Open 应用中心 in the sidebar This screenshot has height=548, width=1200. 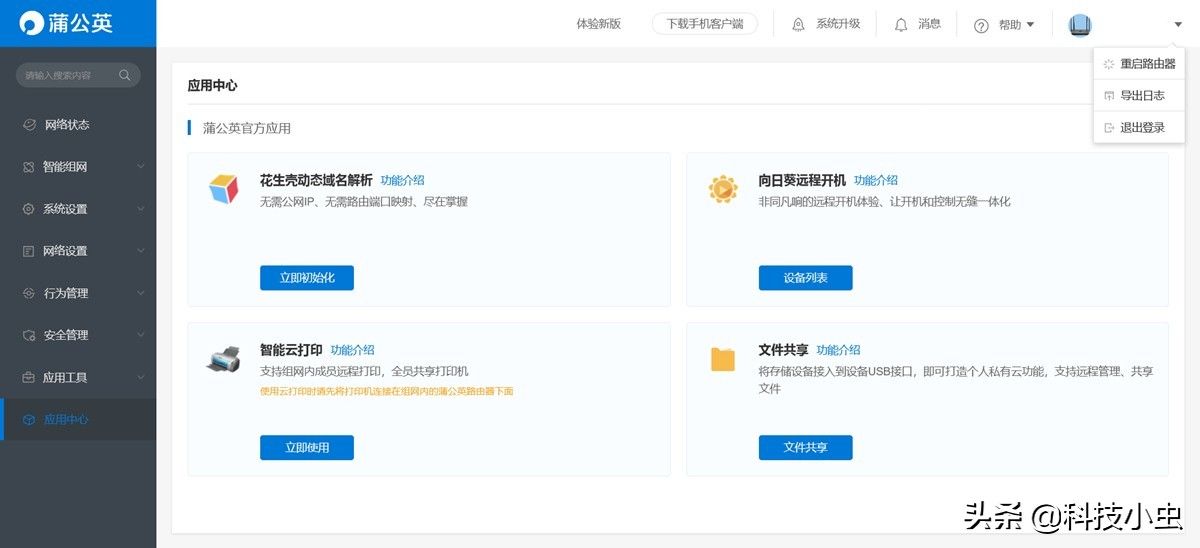pyautogui.click(x=78, y=419)
